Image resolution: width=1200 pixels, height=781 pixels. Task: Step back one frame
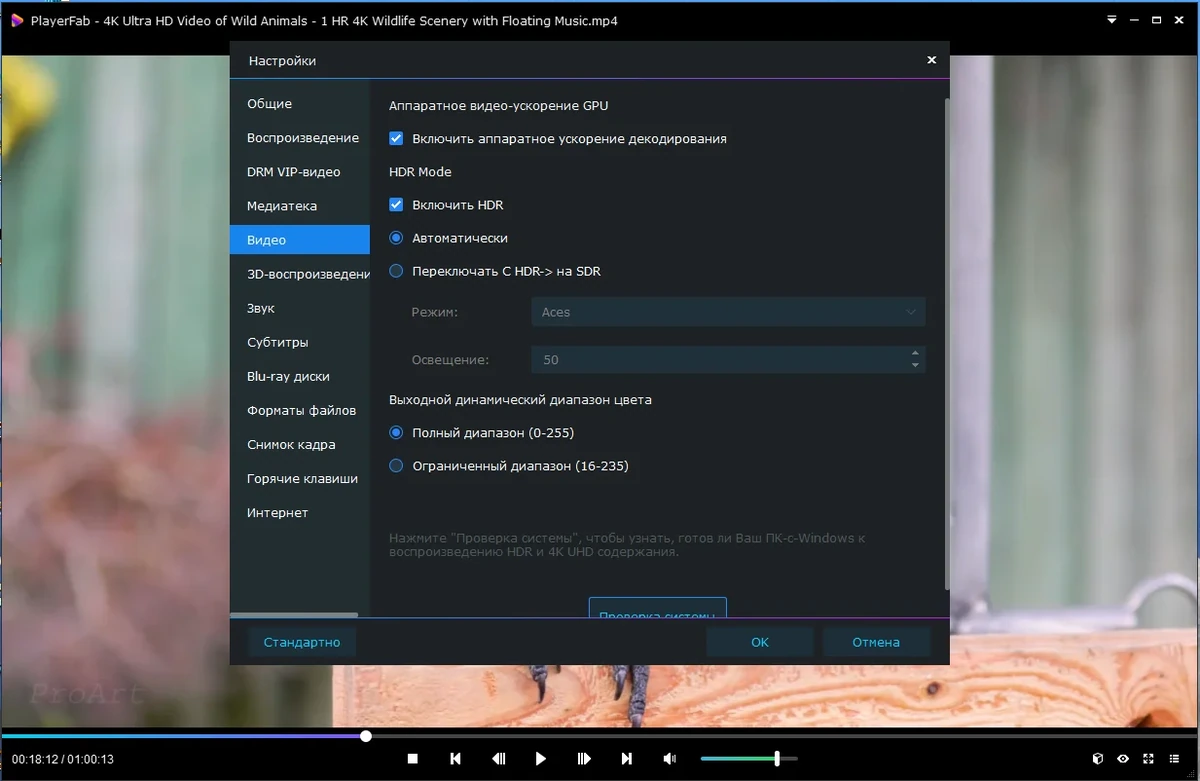[498, 759]
